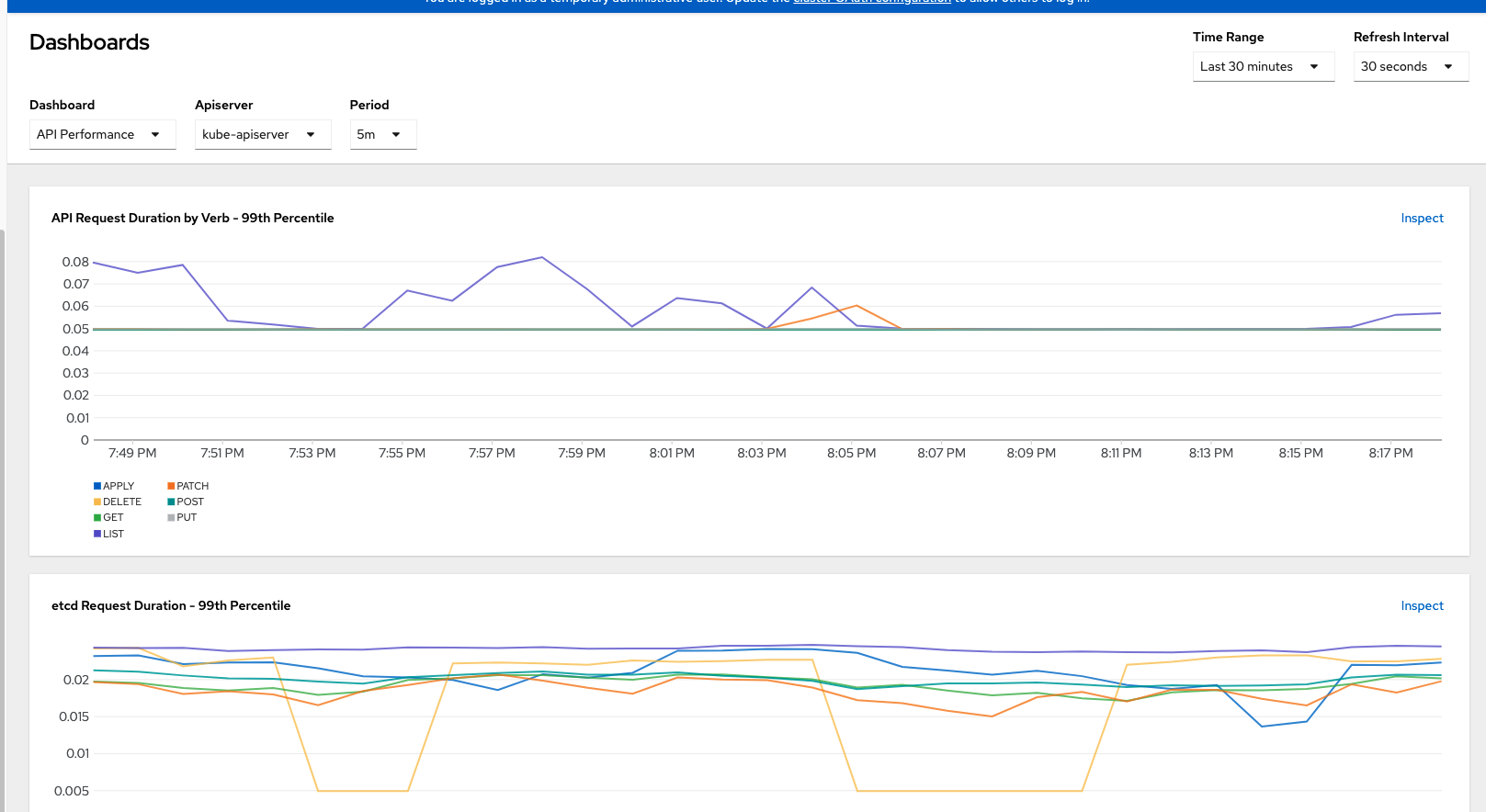
Task: Open the Last 30 minutes time range dropdown
Action: point(1262,66)
